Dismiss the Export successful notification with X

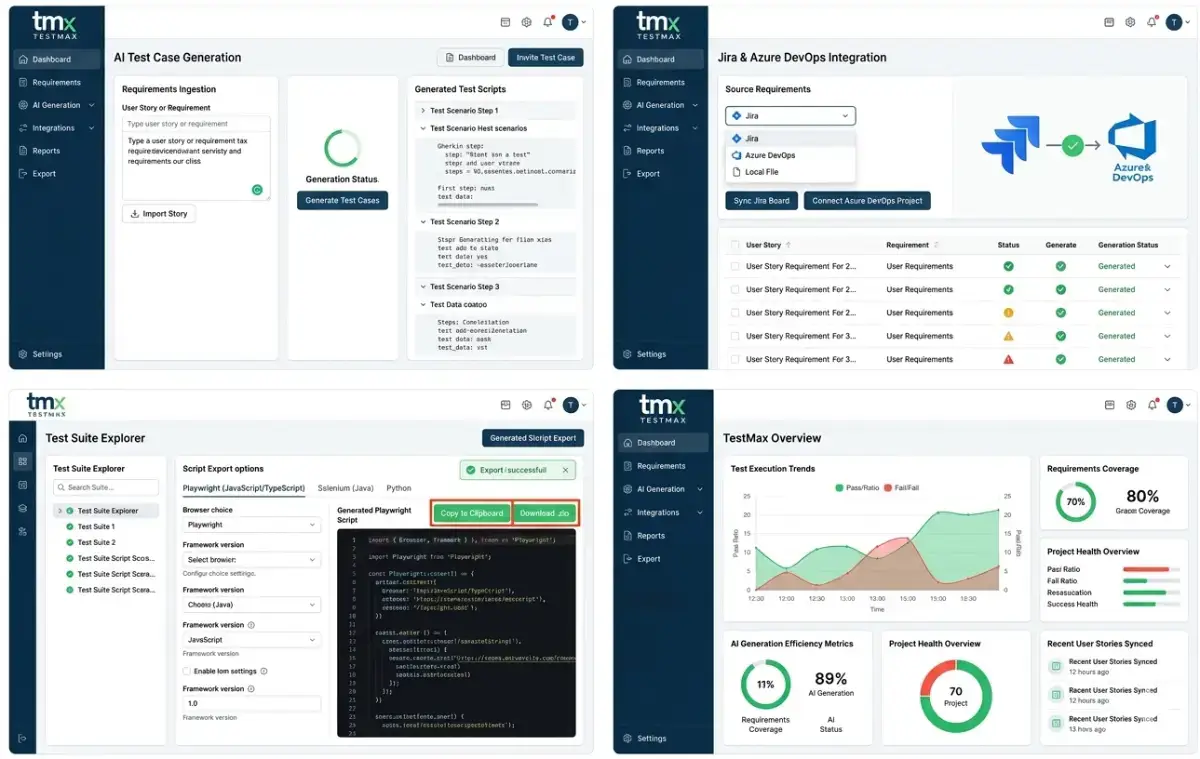pos(565,470)
